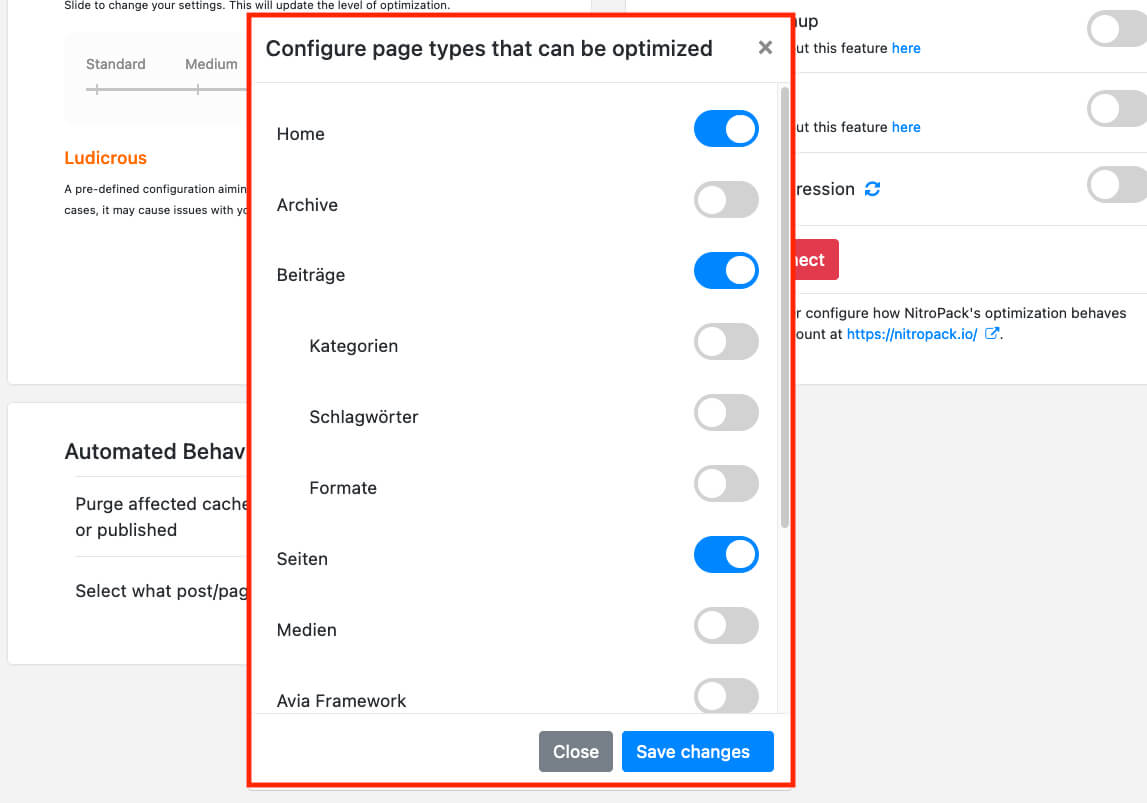The image size is (1147, 803).
Task: Turn off the Seiten toggle
Action: 726,555
